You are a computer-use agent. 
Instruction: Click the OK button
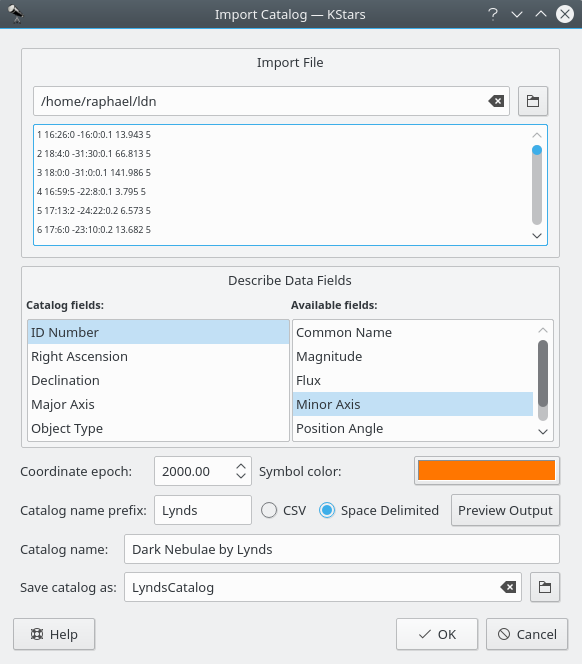coord(437,634)
